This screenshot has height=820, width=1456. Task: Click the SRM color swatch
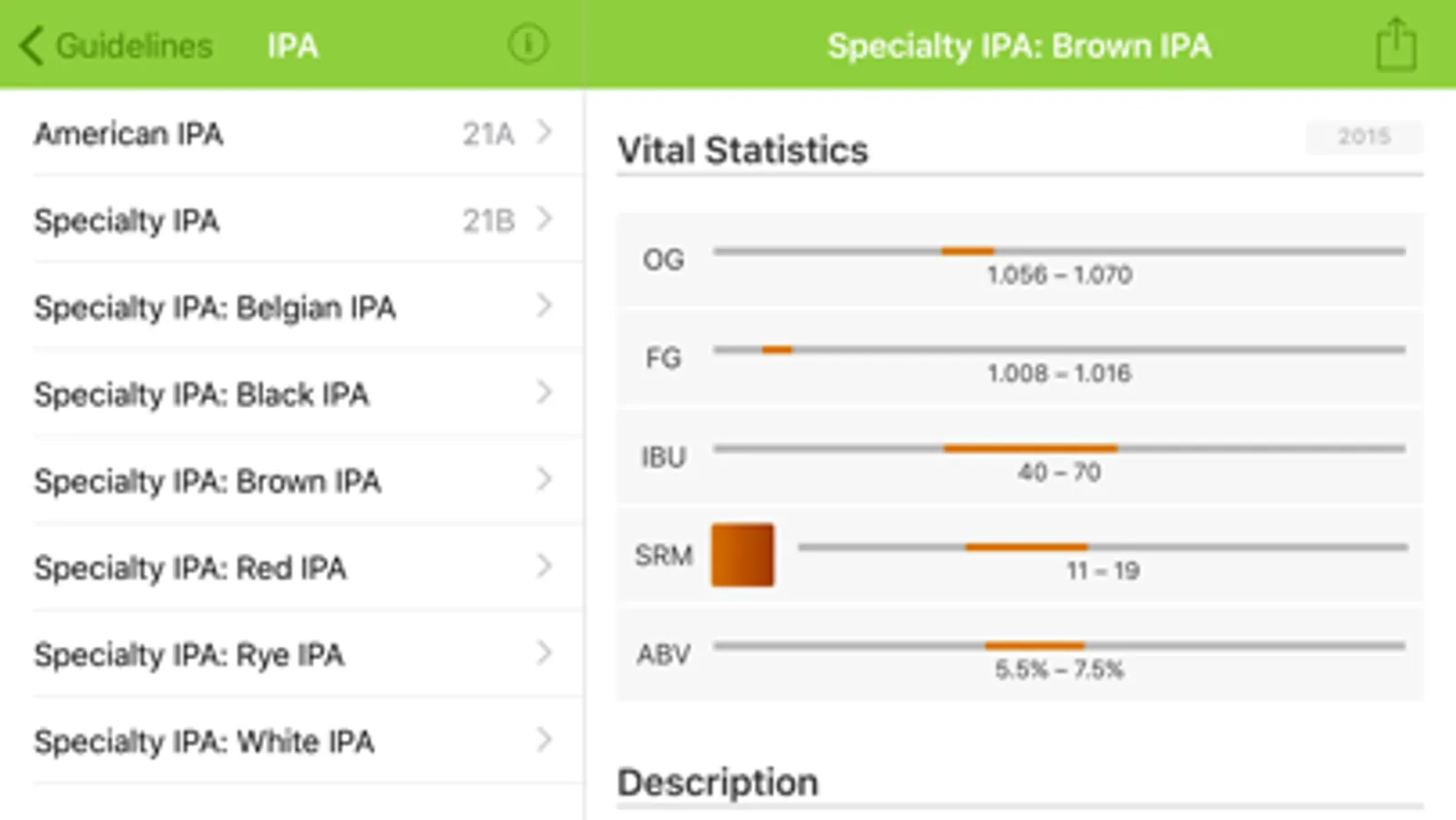click(x=742, y=555)
